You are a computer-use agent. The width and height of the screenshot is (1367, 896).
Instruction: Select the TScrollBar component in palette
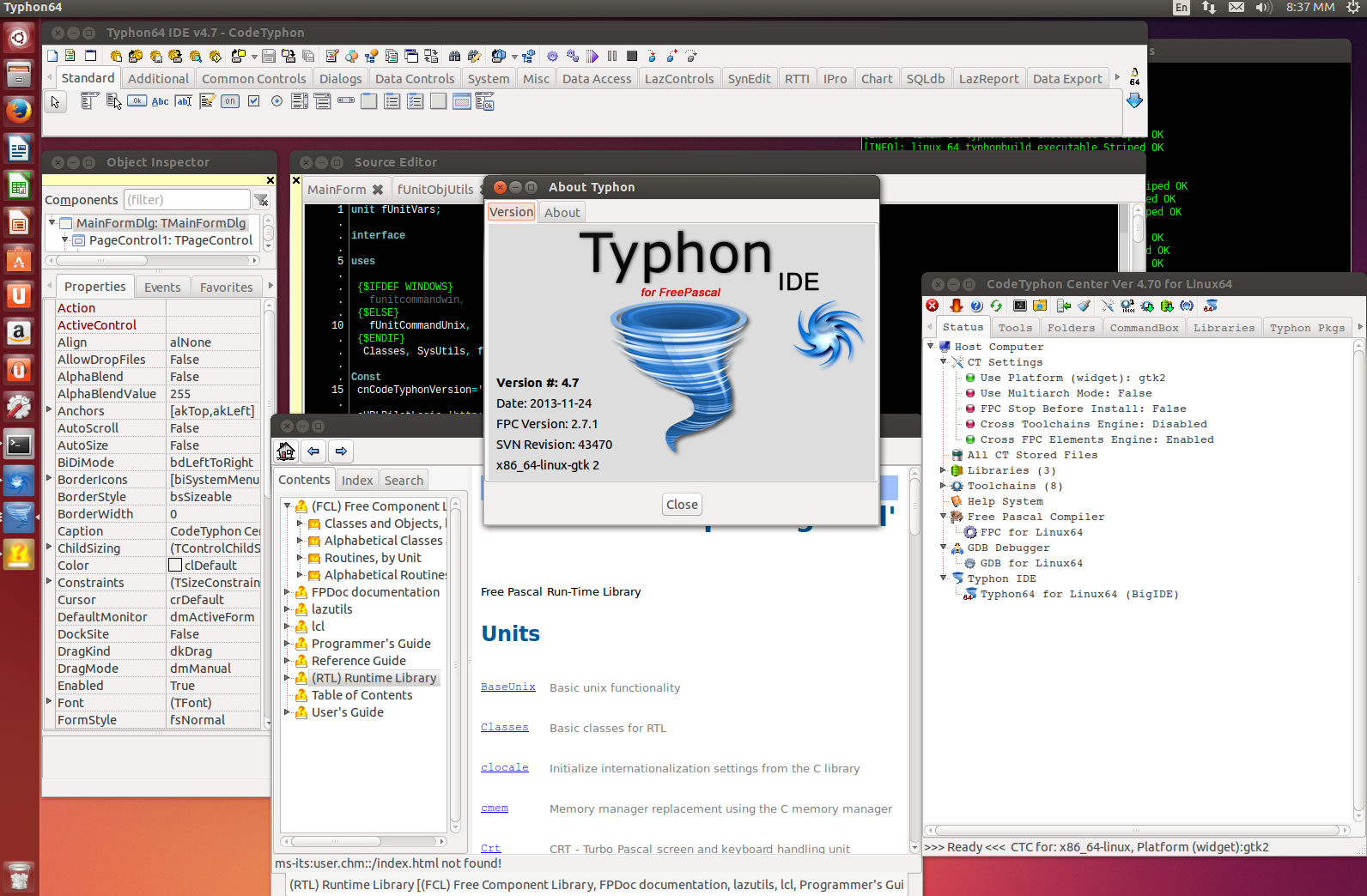point(346,101)
